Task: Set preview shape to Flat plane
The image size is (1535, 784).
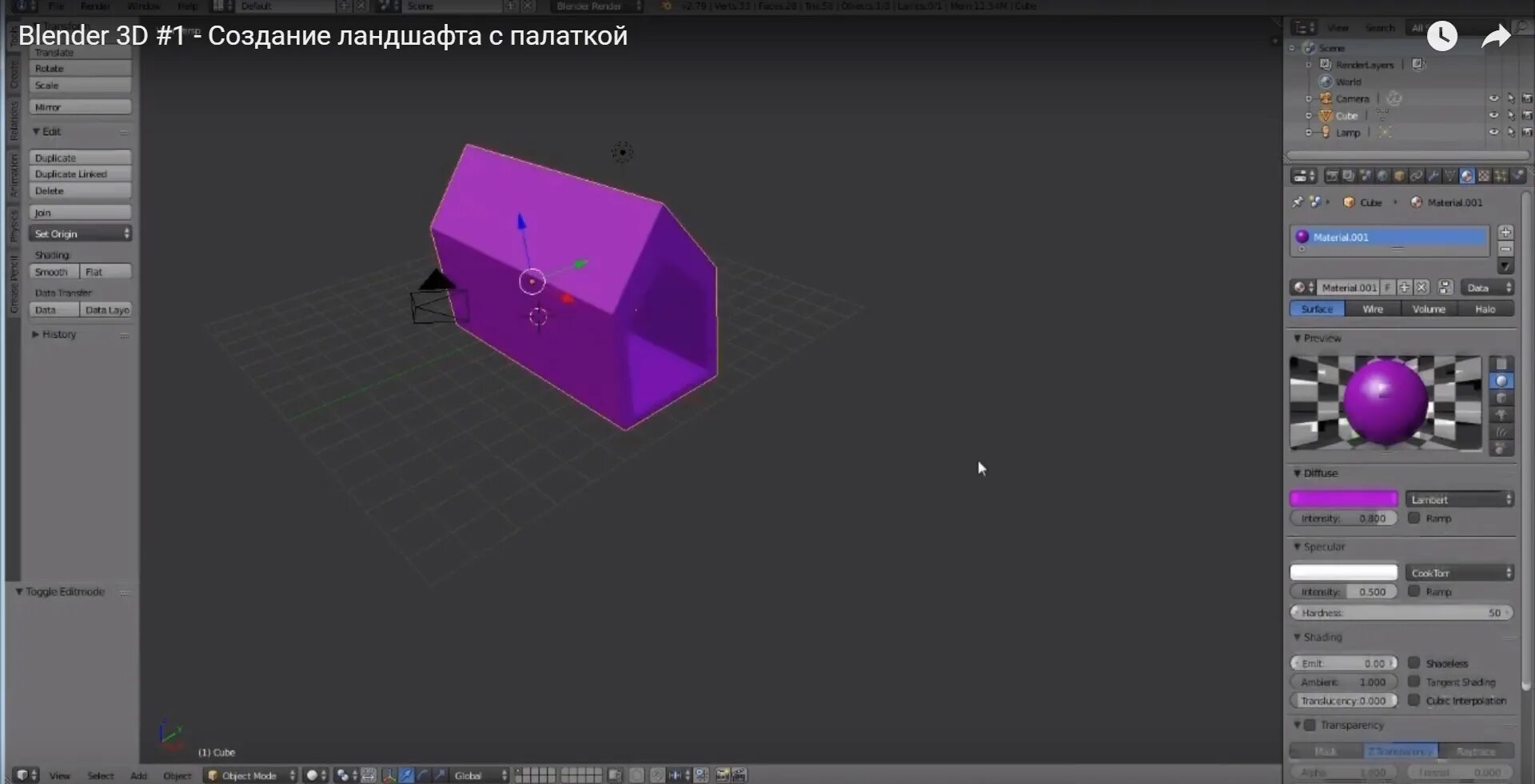Action: pos(1501,364)
